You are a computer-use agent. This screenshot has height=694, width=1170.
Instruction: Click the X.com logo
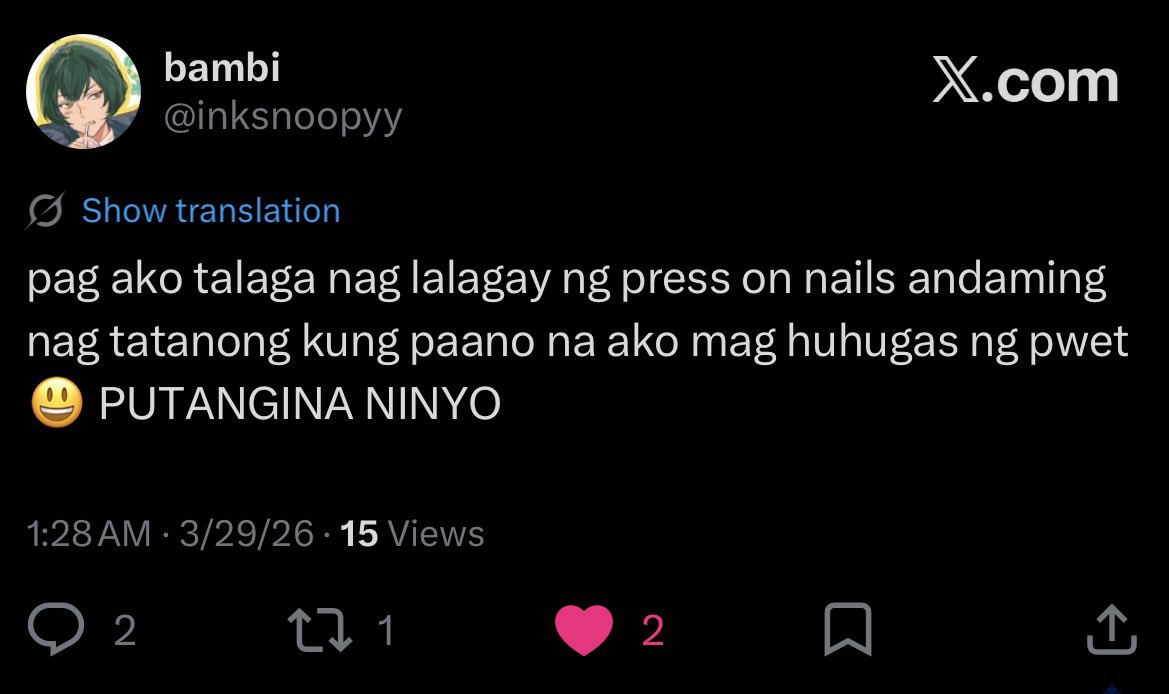pyautogui.click(x=1025, y=81)
